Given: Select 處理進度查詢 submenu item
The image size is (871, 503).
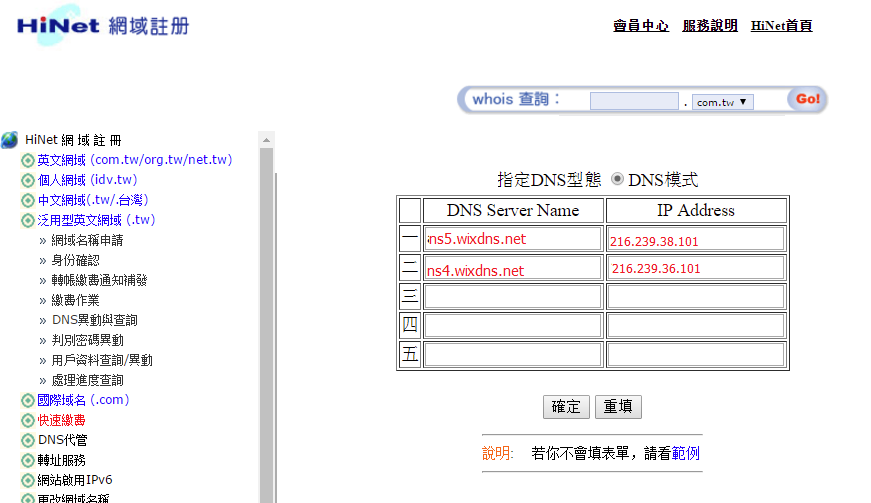Looking at the screenshot, I should pyautogui.click(x=87, y=380).
